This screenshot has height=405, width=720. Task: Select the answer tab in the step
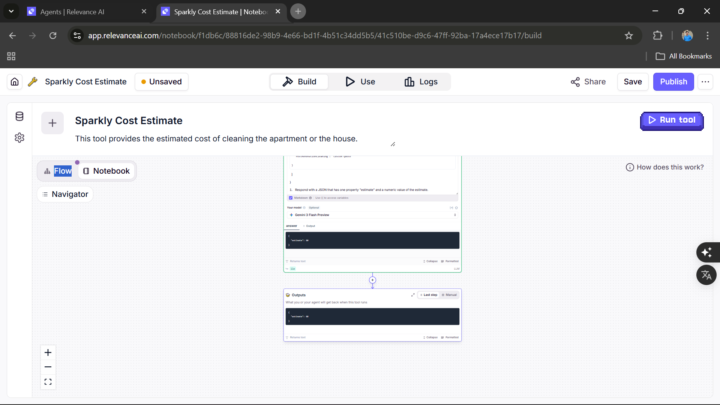click(x=292, y=226)
